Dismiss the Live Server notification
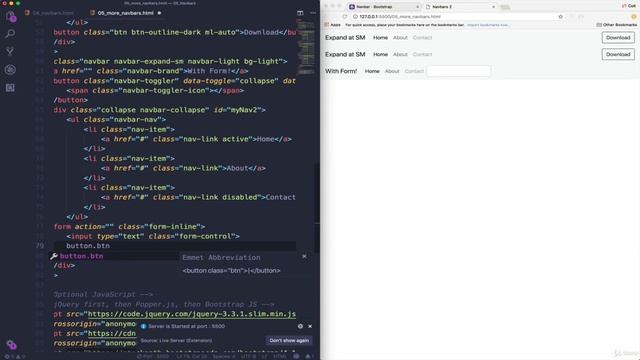 coord(310,326)
